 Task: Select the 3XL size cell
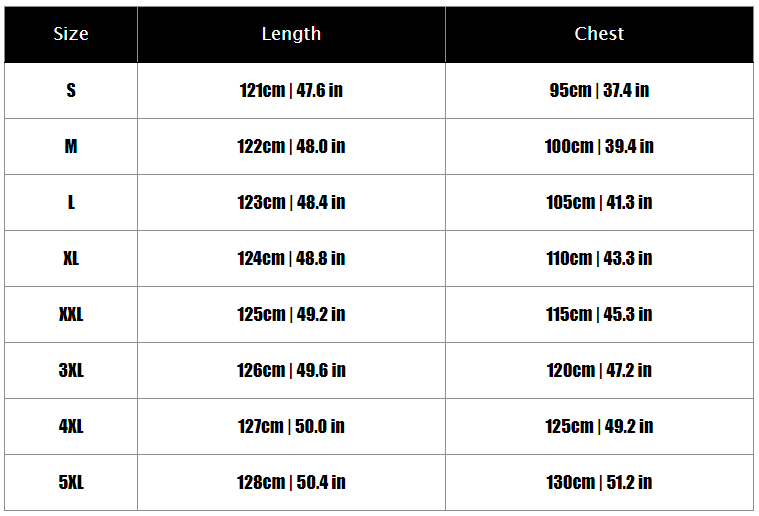[71, 370]
